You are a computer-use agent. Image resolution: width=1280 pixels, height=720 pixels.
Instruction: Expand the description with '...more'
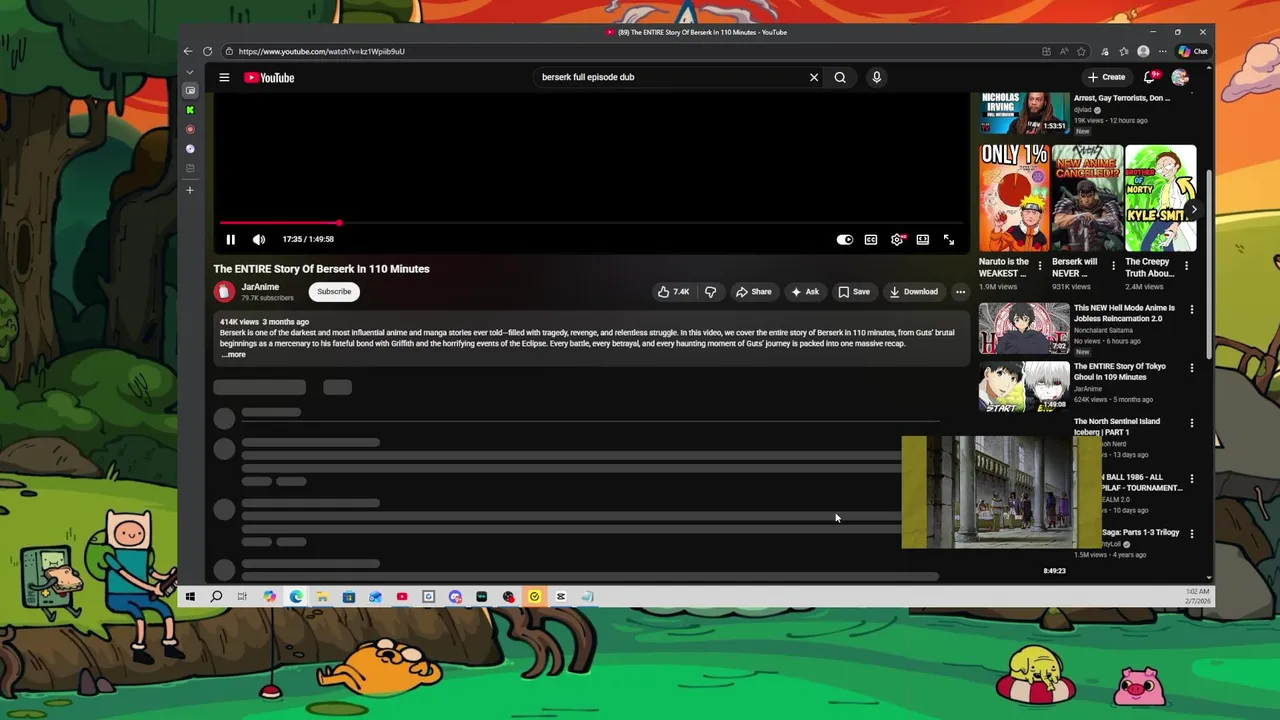(x=233, y=354)
